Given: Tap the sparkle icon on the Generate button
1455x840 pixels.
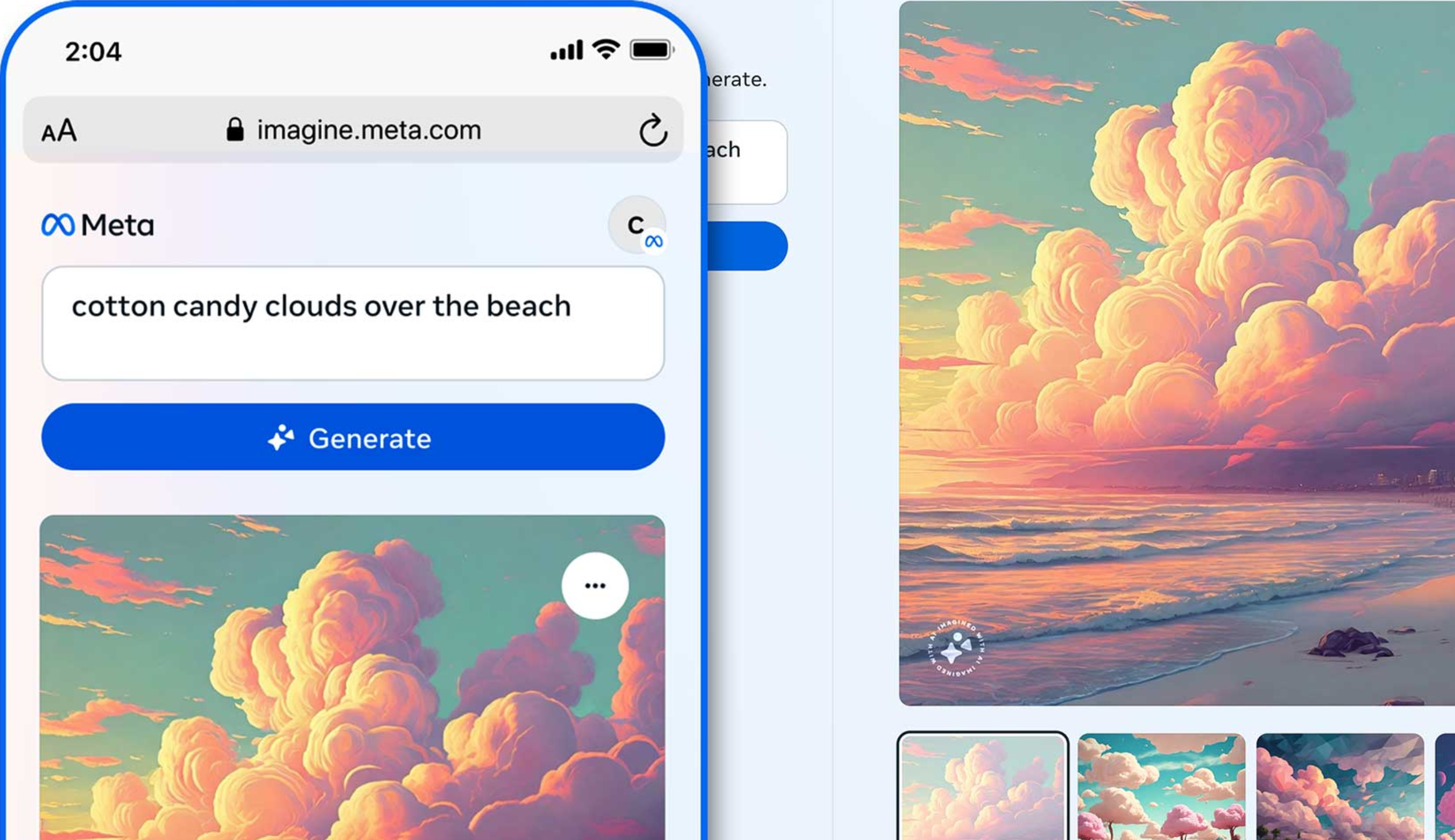Looking at the screenshot, I should [282, 438].
